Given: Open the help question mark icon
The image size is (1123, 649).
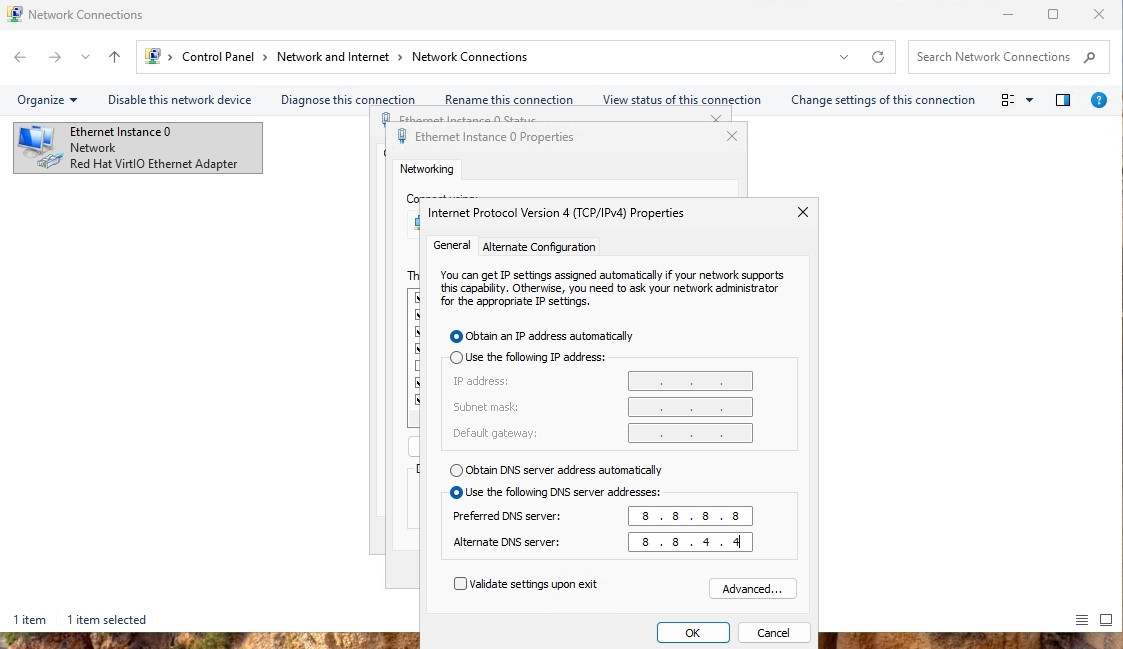Looking at the screenshot, I should [1098, 100].
